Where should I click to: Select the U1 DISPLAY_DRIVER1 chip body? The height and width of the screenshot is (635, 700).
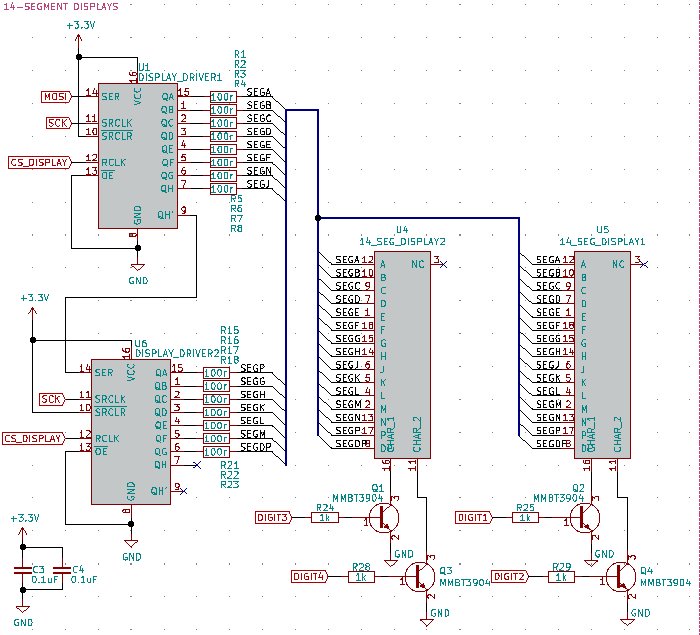(138, 156)
